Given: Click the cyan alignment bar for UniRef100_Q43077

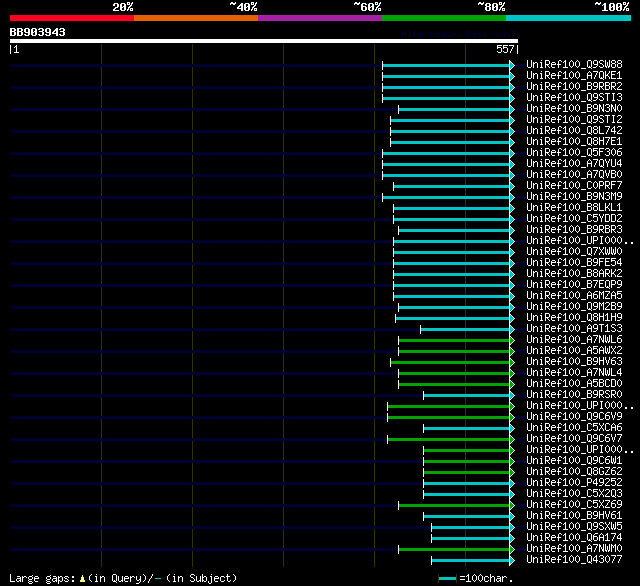Looking at the screenshot, I should 470,561.
